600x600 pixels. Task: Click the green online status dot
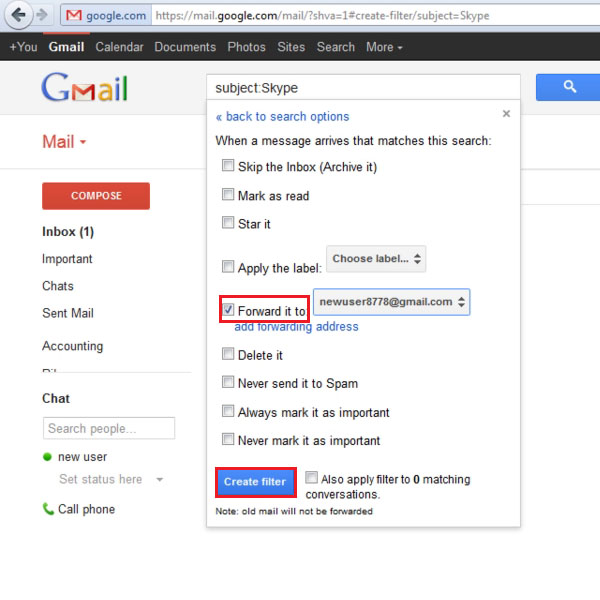click(x=47, y=457)
